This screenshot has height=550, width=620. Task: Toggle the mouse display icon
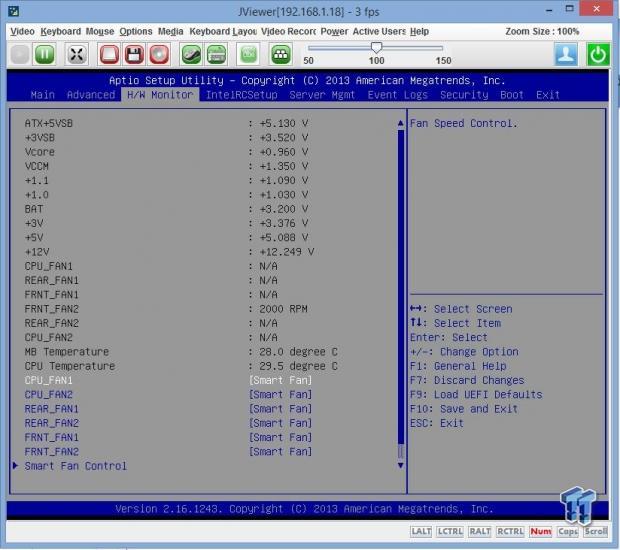pos(191,54)
